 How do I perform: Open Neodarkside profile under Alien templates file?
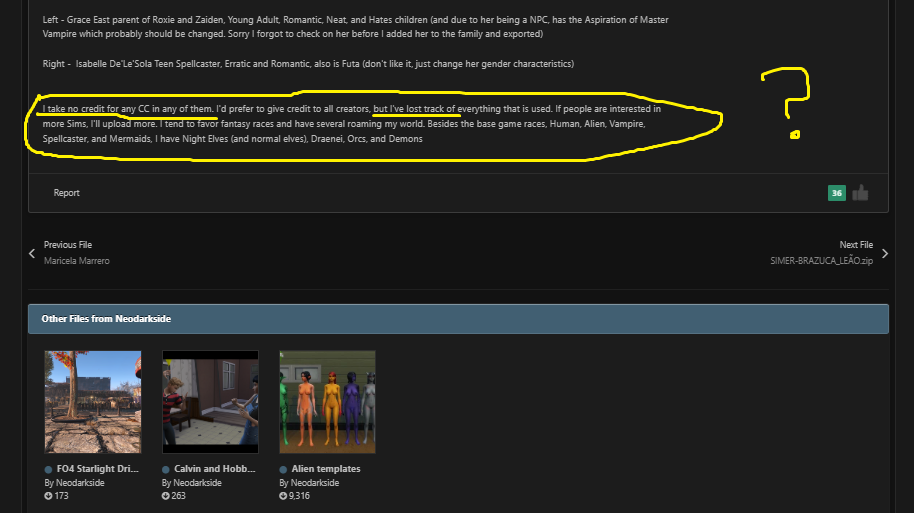[315, 483]
